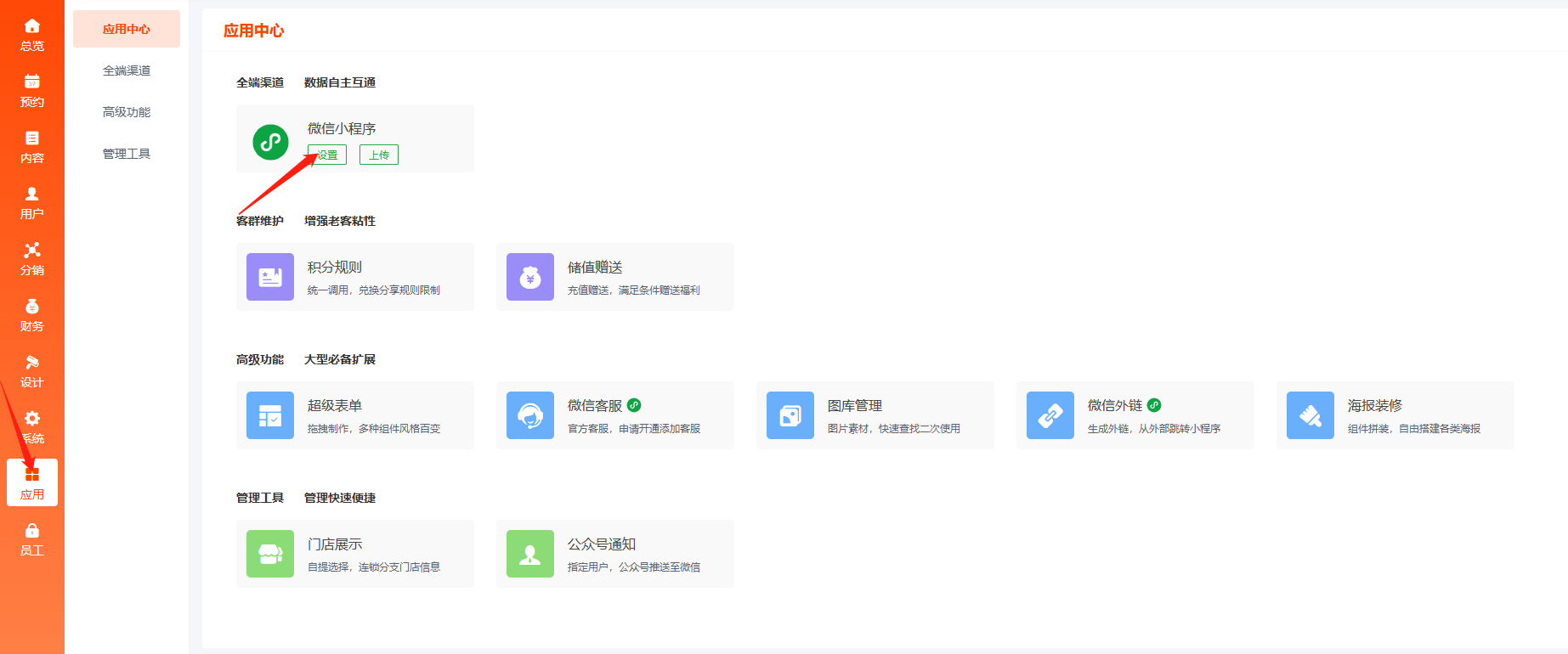Click the WeChat mini program green icon
1568x654 pixels.
coord(270,142)
